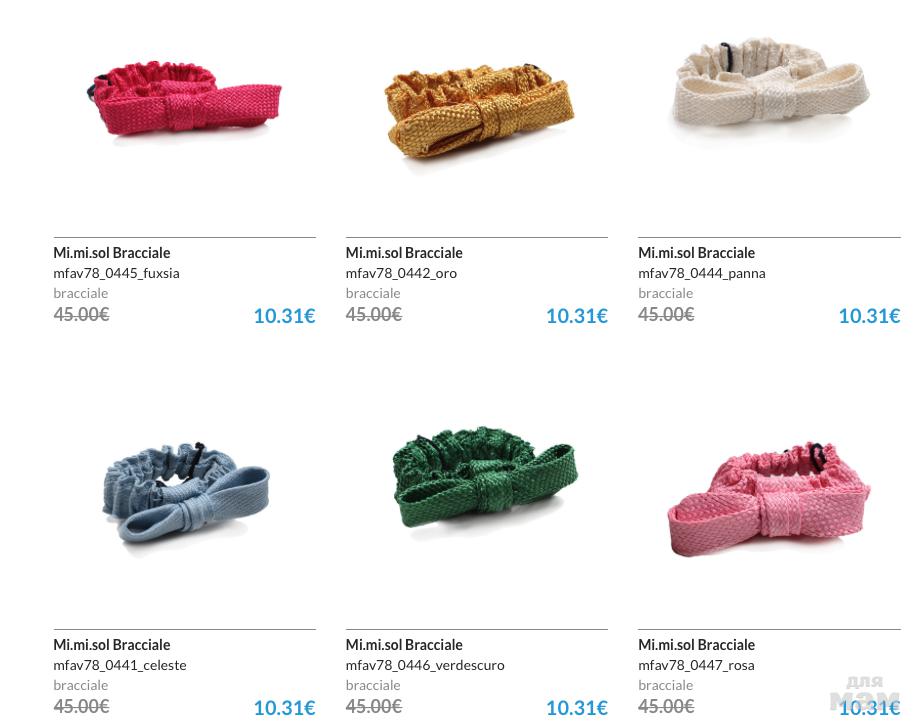The height and width of the screenshot is (725, 915).
Task: Click the bracciale category under verdescuro item
Action: [373, 685]
